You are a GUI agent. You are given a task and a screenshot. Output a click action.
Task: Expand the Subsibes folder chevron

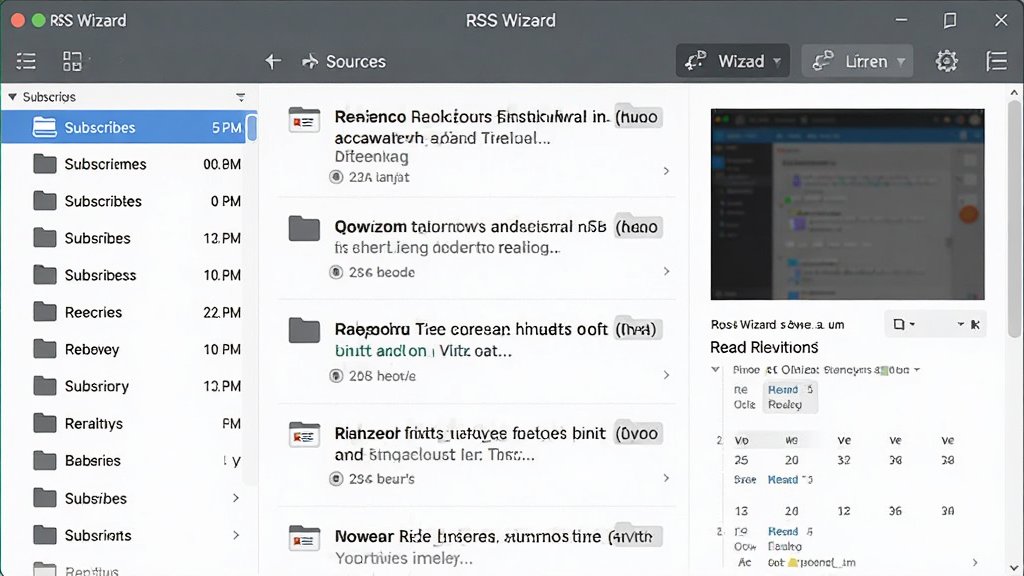click(x=236, y=498)
